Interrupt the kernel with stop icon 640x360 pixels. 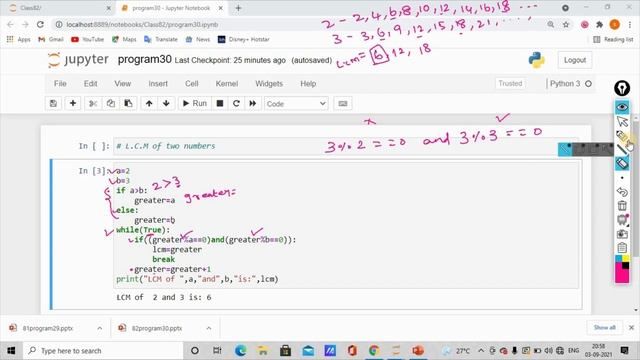coord(220,104)
